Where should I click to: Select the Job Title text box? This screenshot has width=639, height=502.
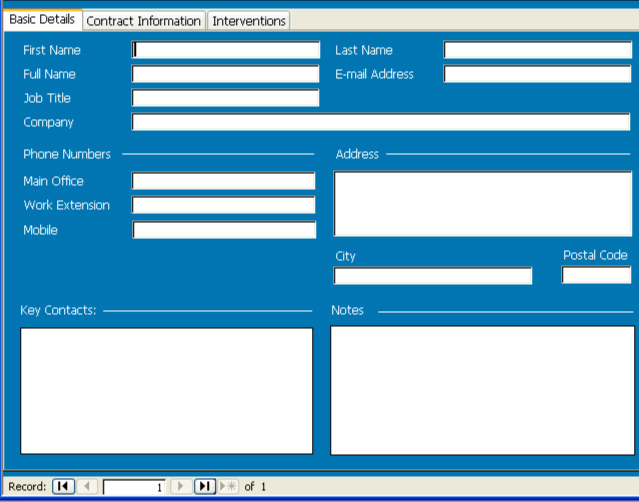point(225,98)
